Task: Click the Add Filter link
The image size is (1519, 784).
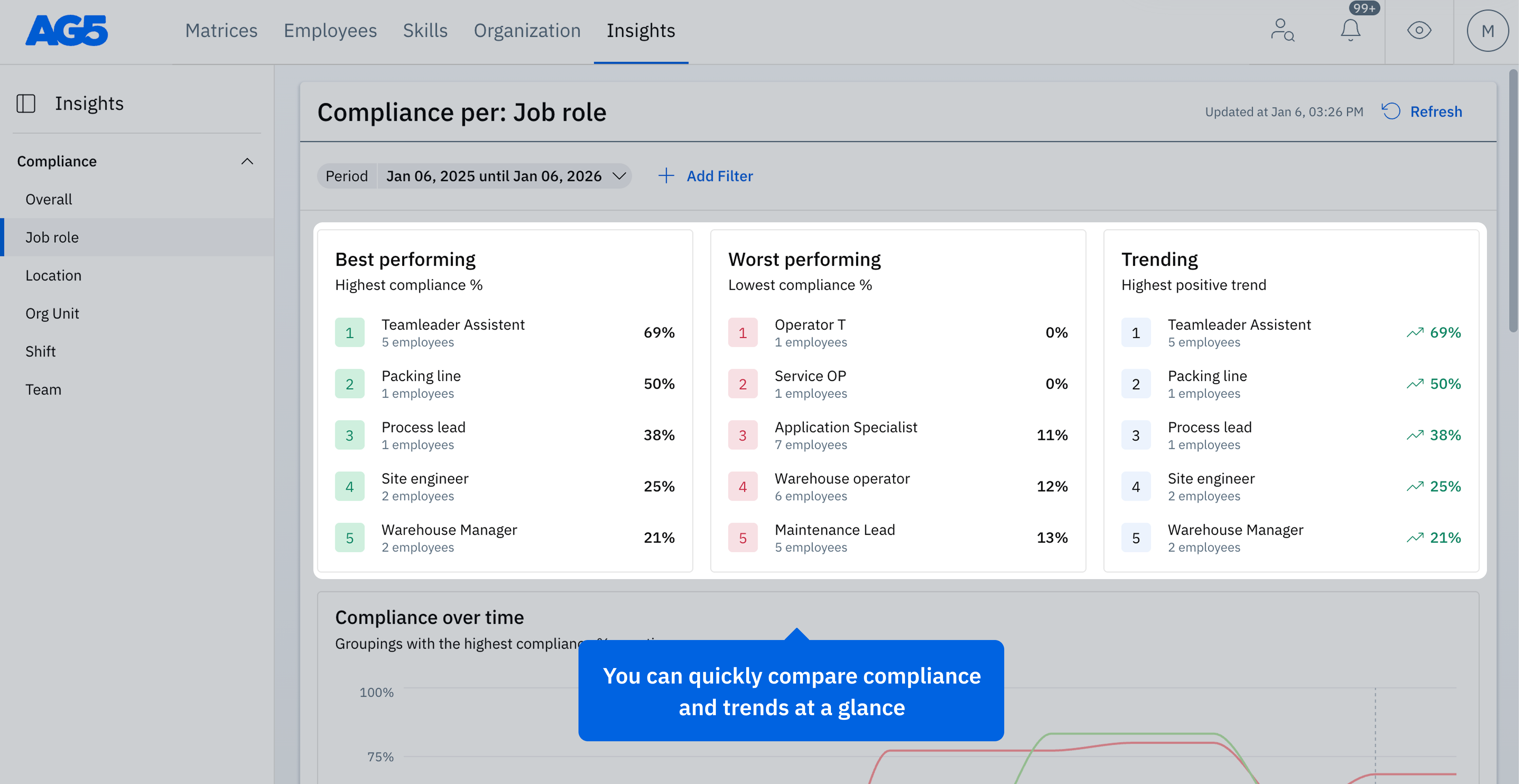Action: click(x=719, y=176)
